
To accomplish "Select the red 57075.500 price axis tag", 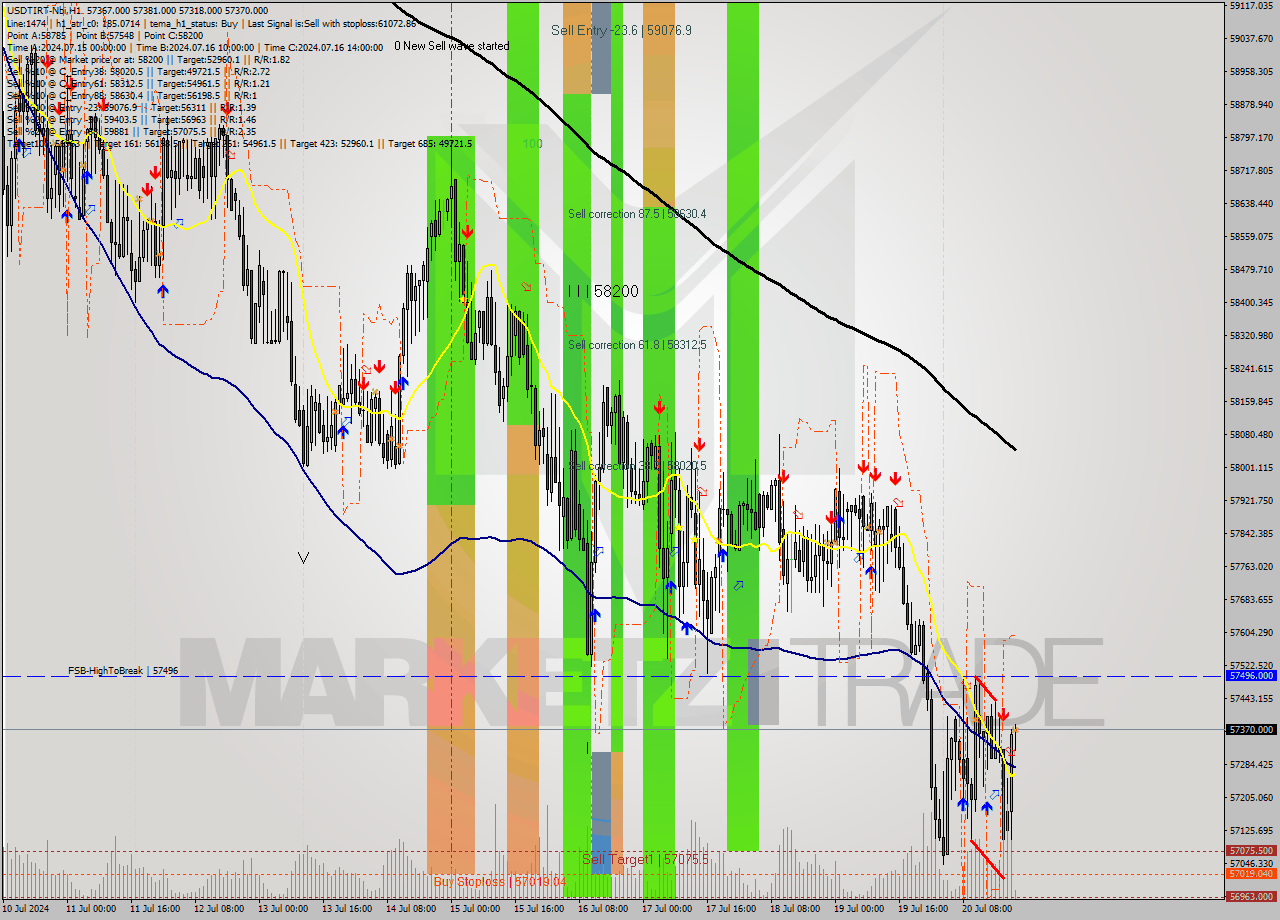I will [1251, 852].
